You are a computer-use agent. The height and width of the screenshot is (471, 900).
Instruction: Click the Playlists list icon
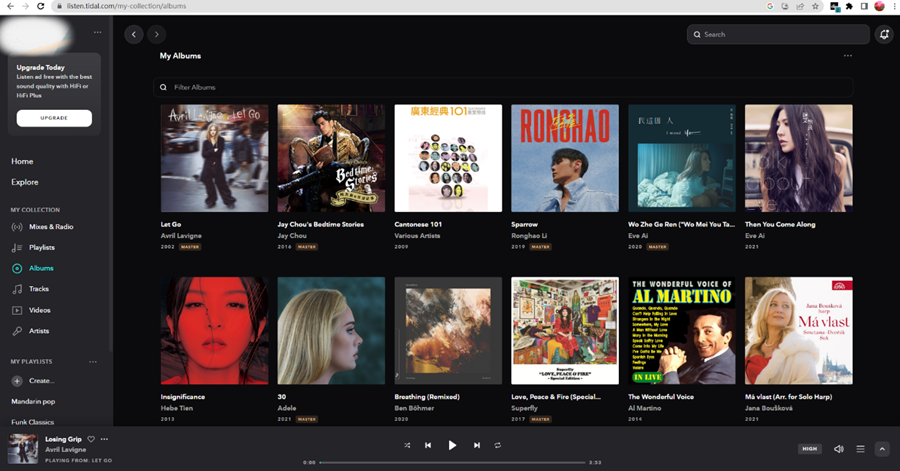pyautogui.click(x=17, y=247)
